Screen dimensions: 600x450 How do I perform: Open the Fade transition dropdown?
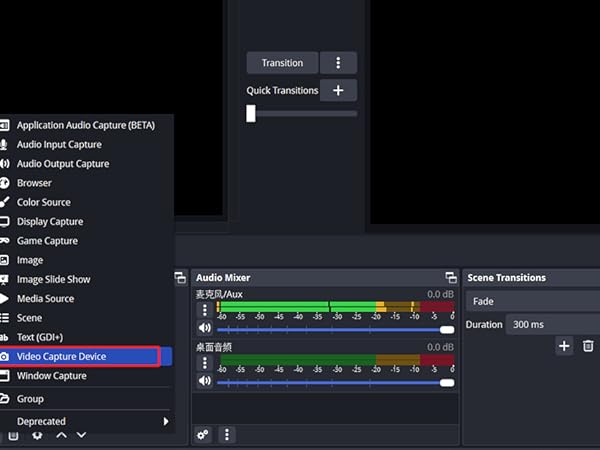click(532, 301)
